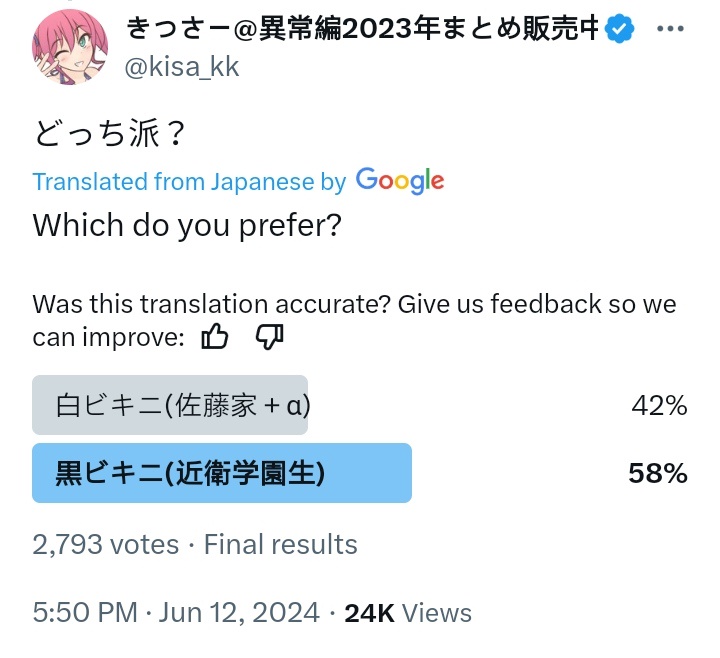The image size is (720, 658).
Task: Click the 58% result label
Action: 658,473
